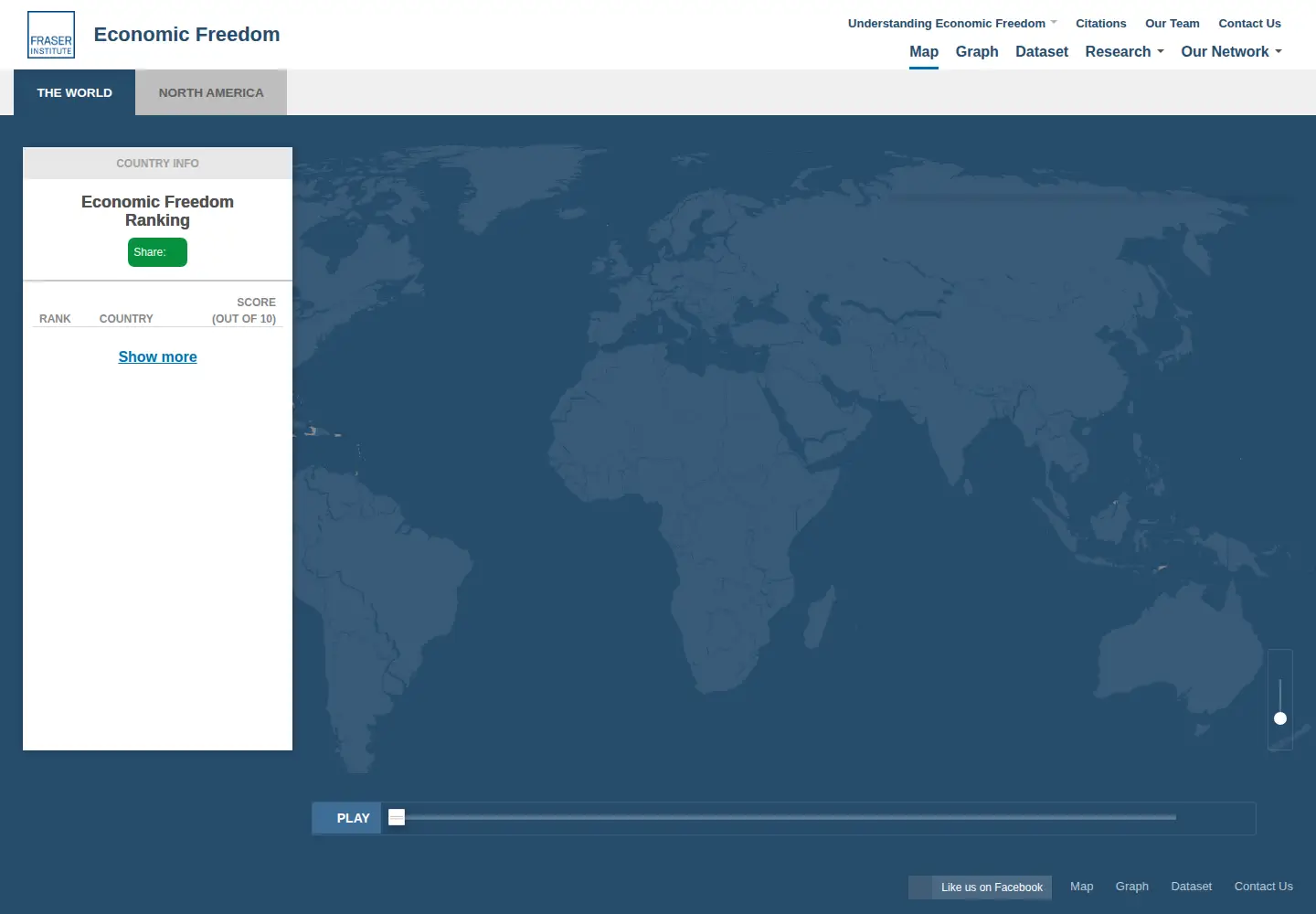Click the Fraser Institute logo
The width and height of the screenshot is (1316, 914).
pyautogui.click(x=51, y=35)
